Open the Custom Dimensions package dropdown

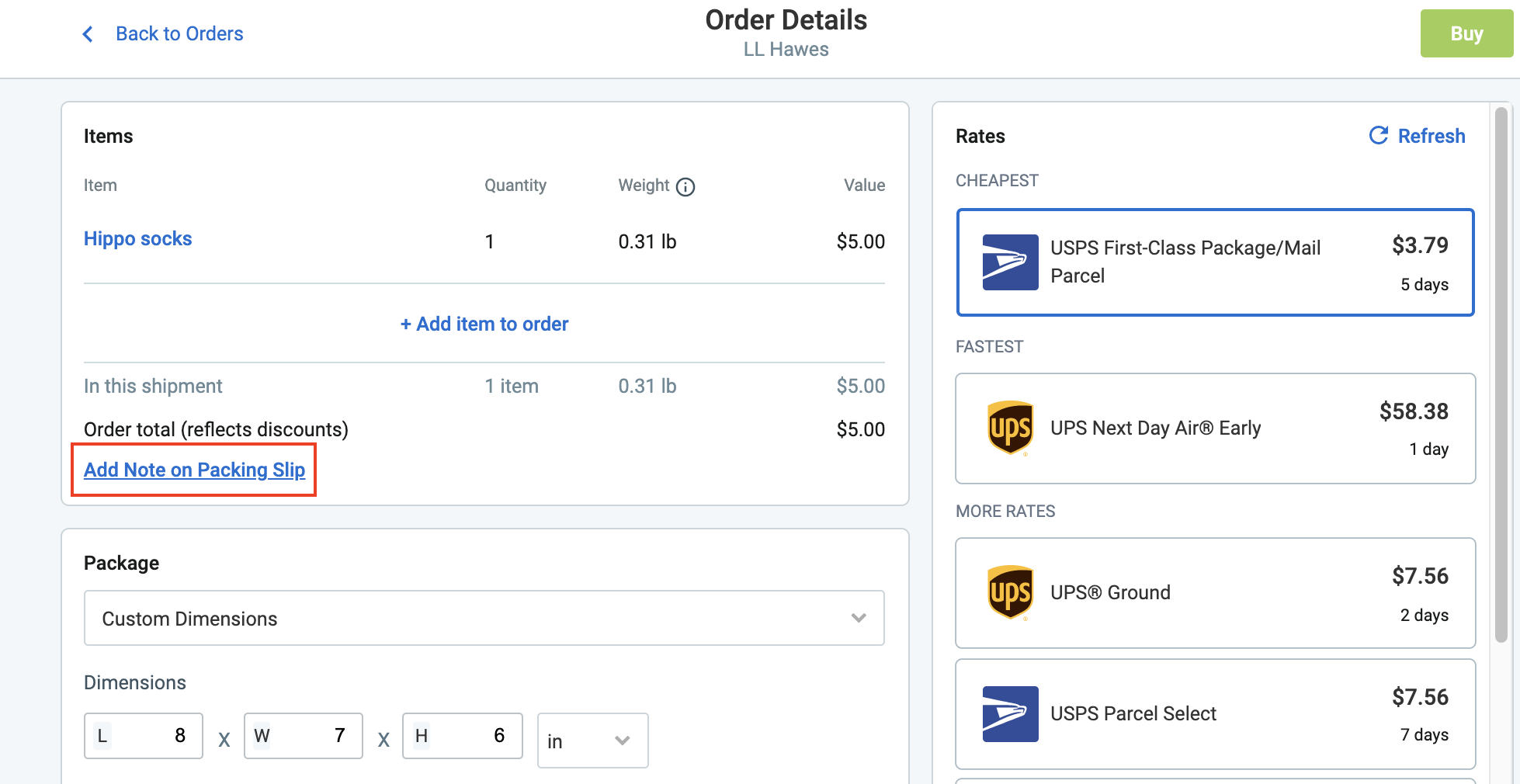point(484,618)
